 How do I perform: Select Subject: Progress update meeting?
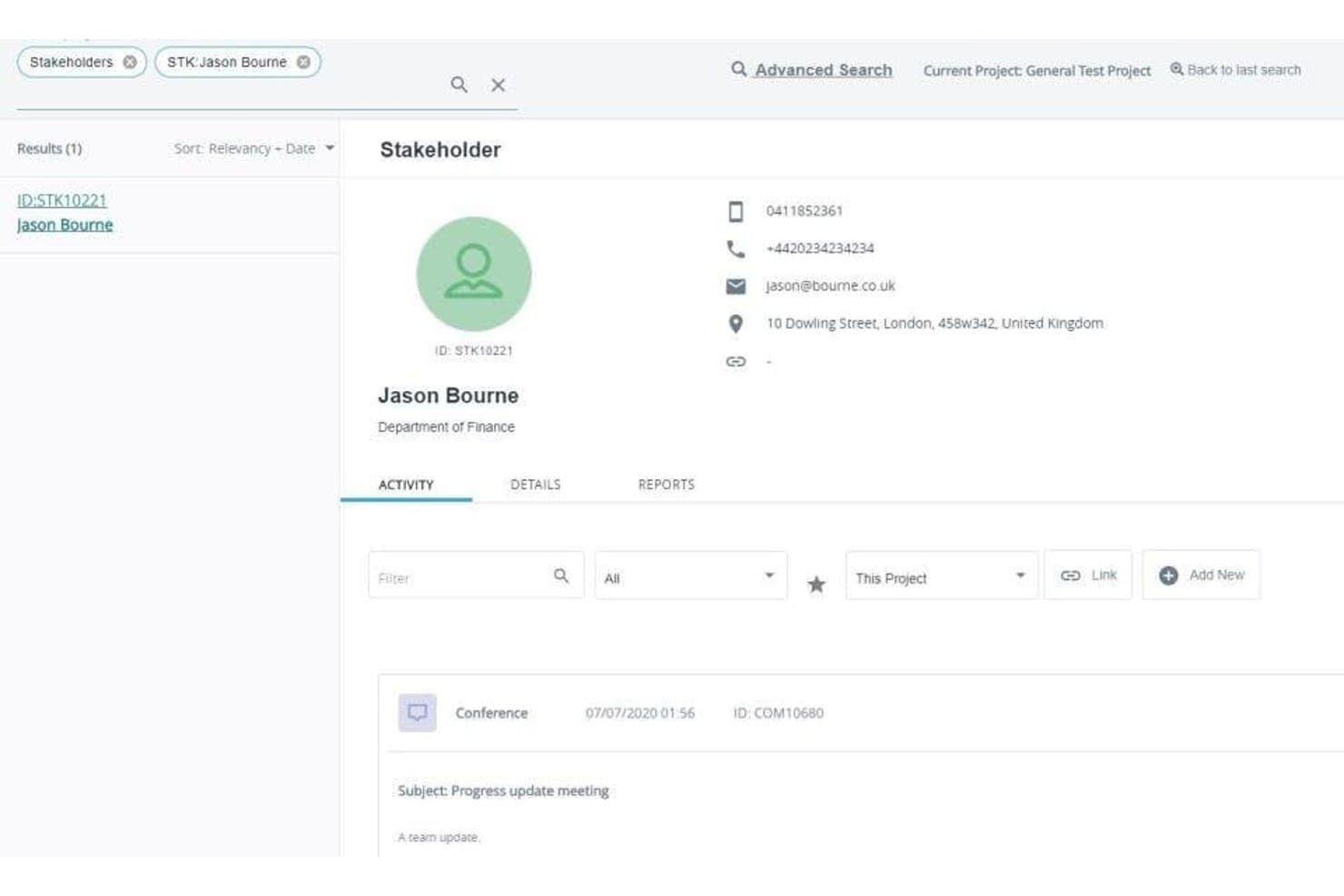point(503,791)
